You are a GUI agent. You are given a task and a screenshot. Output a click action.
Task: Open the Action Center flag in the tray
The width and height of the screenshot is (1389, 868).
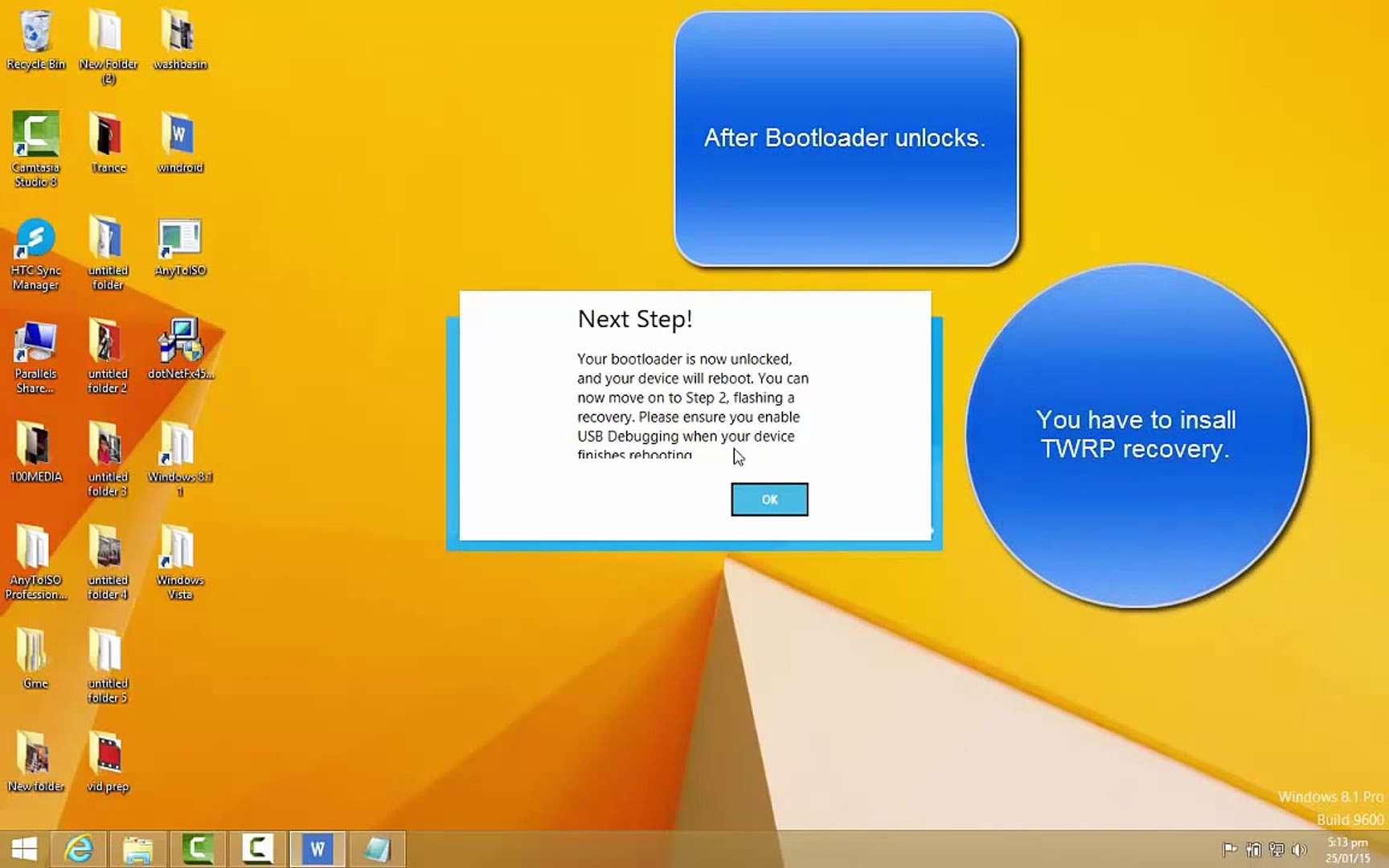(1229, 850)
